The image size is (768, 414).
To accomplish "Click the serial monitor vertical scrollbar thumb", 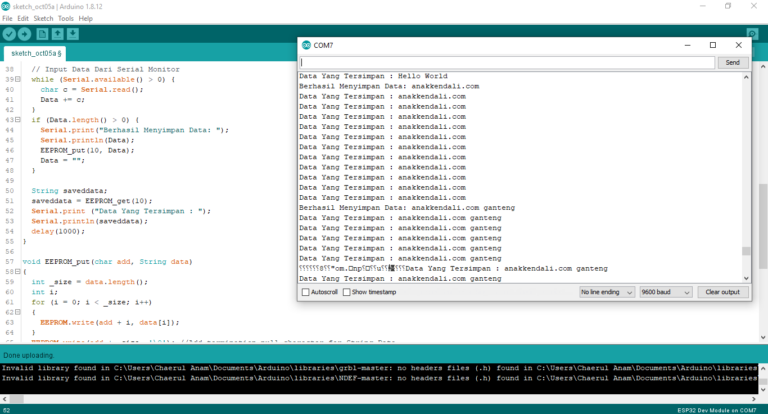I will (746, 251).
